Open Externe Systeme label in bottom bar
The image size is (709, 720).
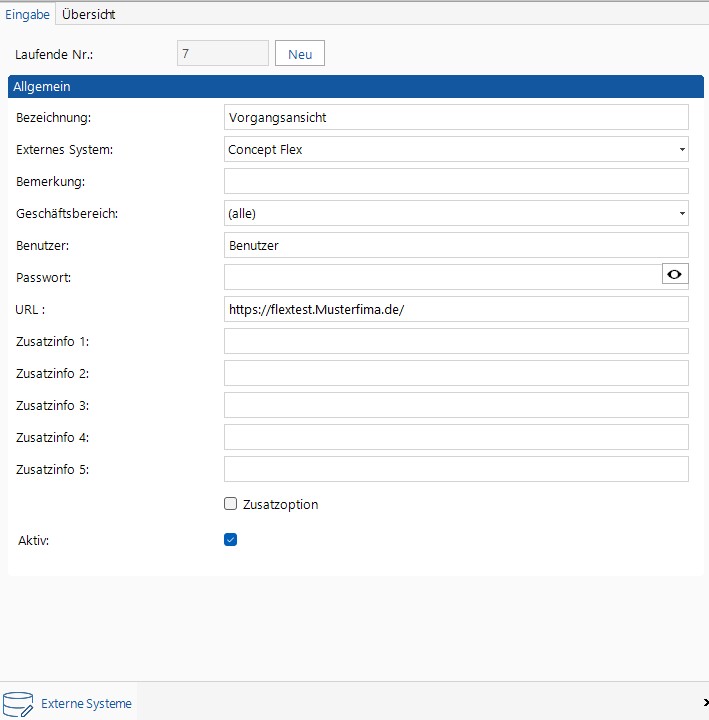coord(86,704)
